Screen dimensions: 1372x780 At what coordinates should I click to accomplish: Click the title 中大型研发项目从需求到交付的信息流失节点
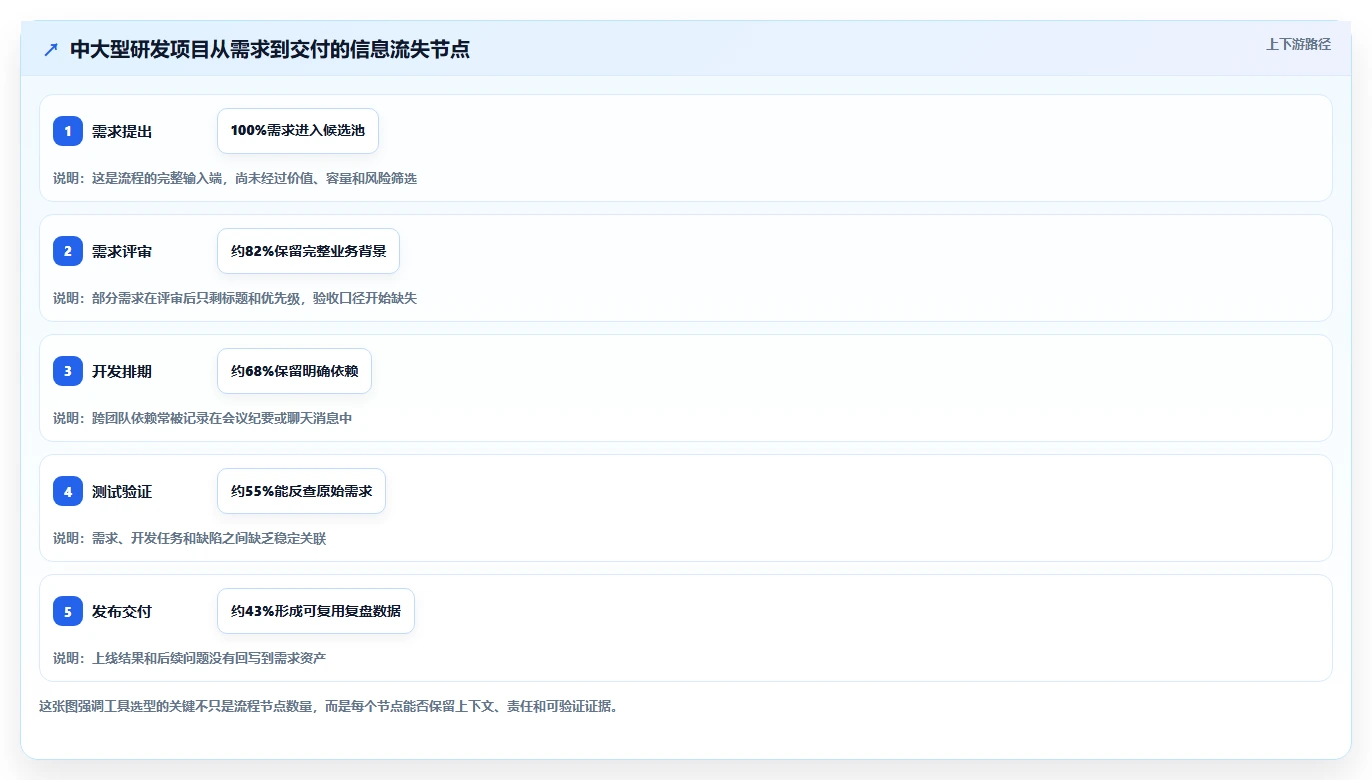(x=270, y=49)
